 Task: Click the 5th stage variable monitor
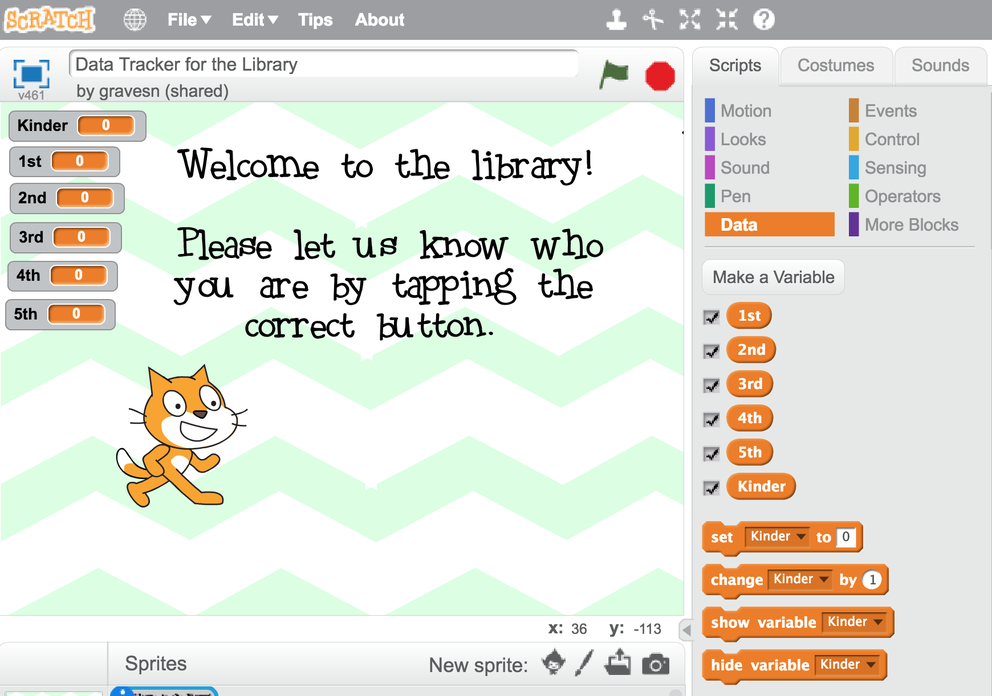61,314
